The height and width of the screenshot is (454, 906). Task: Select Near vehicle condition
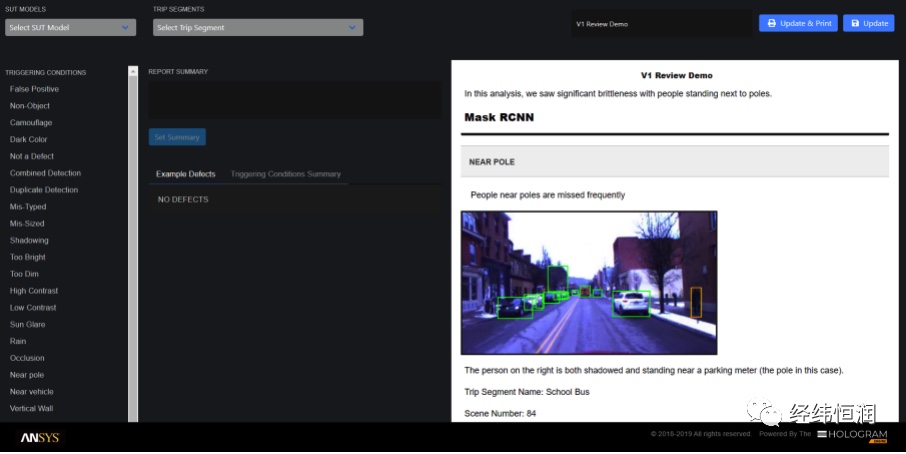tap(31, 392)
